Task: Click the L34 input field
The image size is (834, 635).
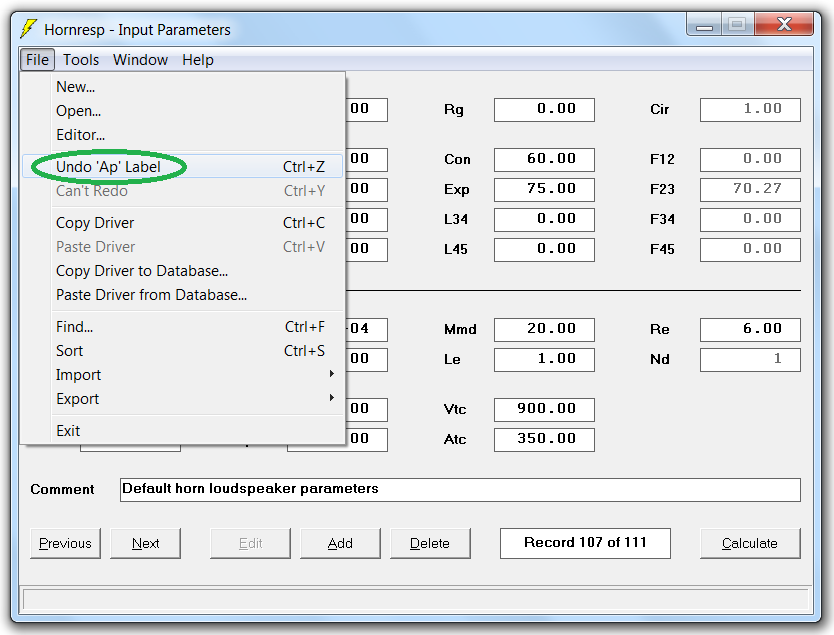Action: [544, 220]
